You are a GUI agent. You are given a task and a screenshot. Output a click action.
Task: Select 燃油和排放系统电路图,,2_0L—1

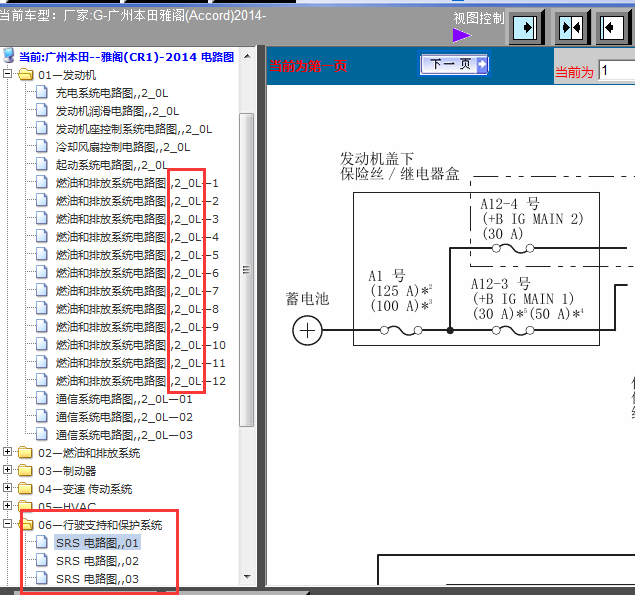[137, 183]
